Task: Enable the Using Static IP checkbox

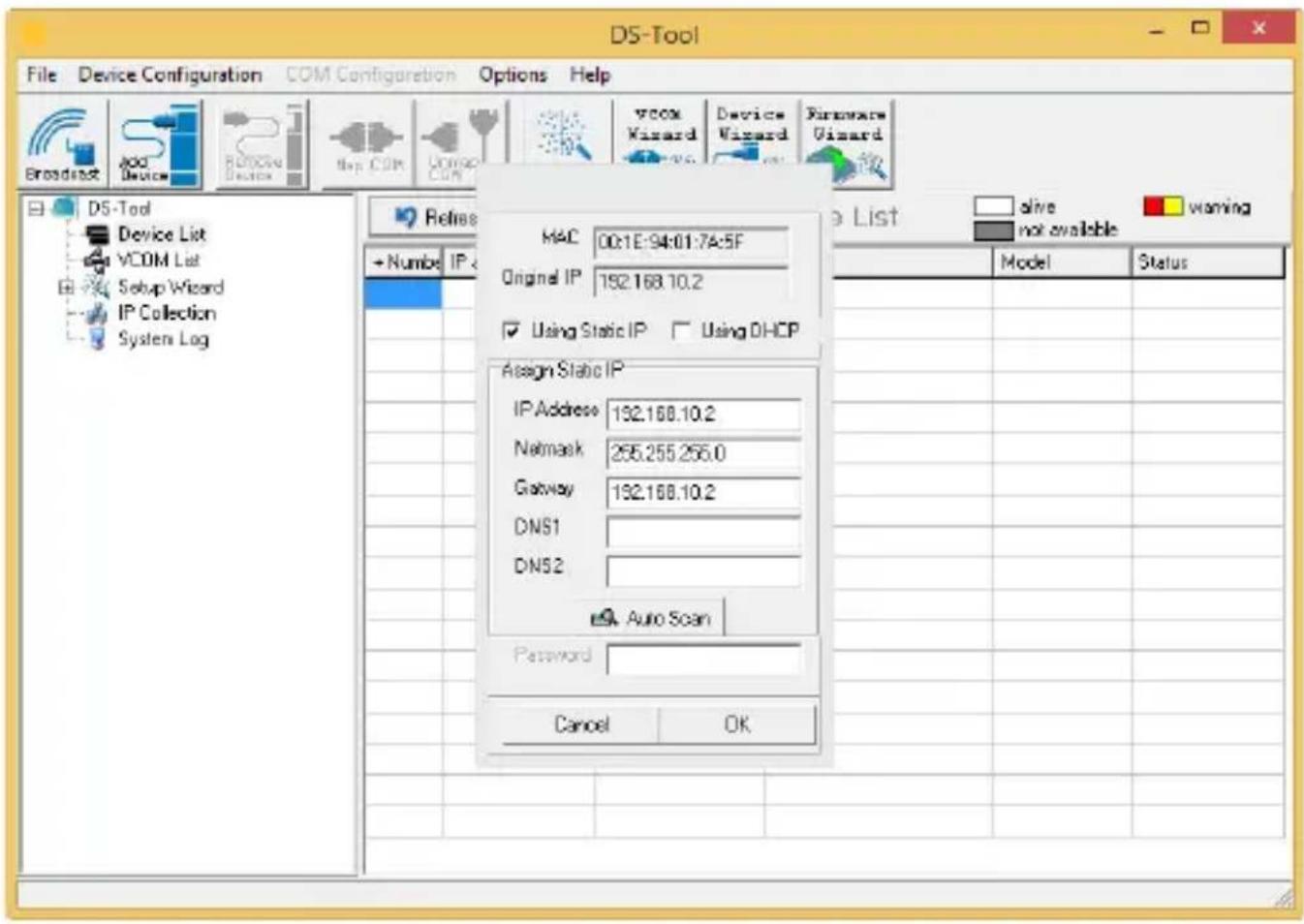Action: (x=512, y=331)
